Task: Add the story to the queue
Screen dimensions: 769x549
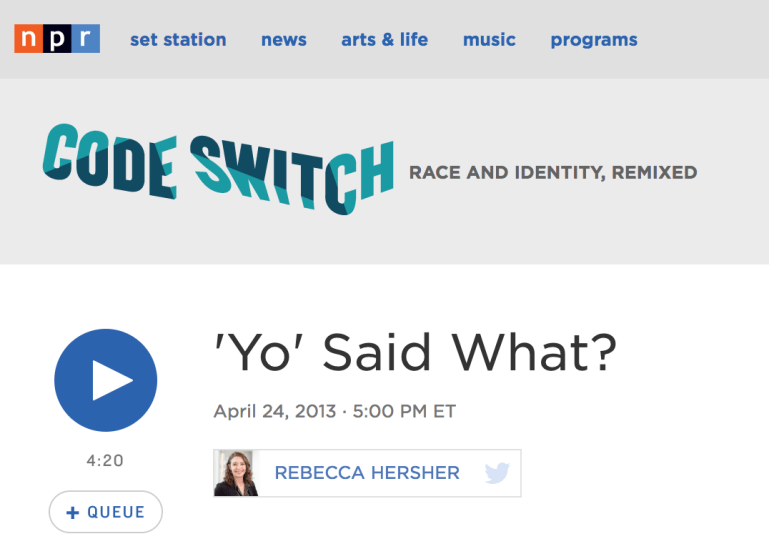Action: (x=105, y=512)
